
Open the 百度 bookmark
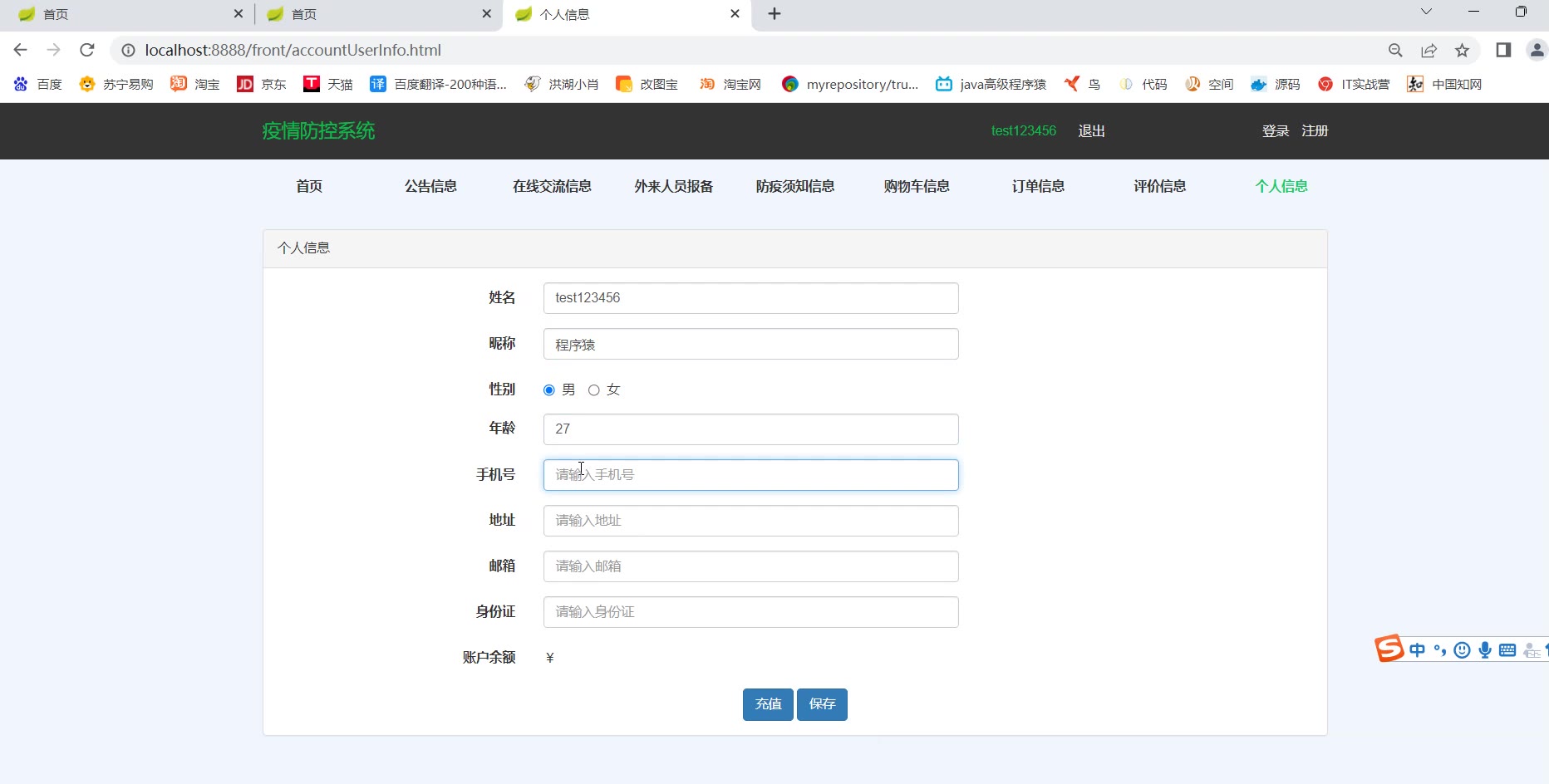[38, 84]
